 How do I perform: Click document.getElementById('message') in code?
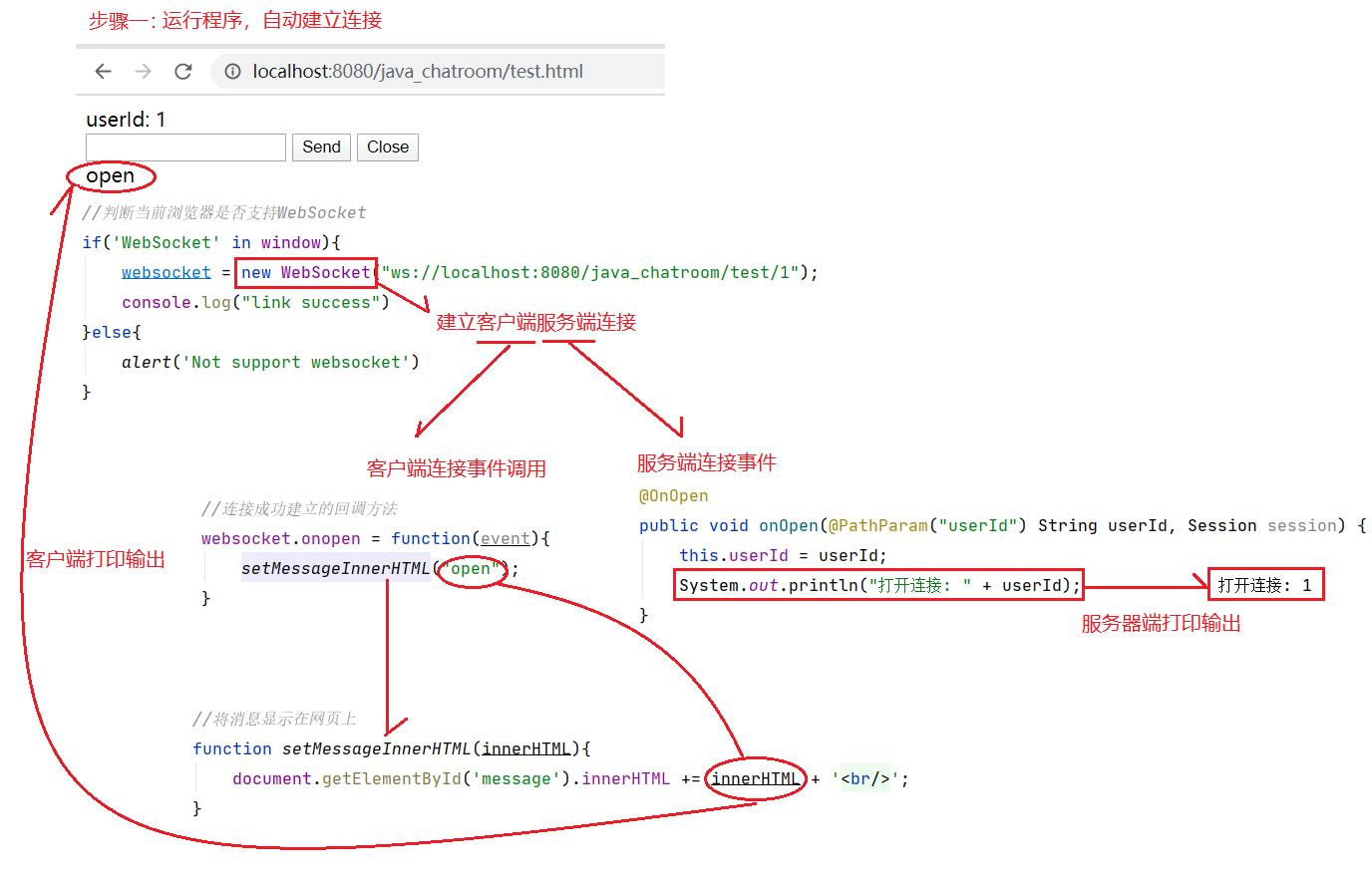coord(402,778)
